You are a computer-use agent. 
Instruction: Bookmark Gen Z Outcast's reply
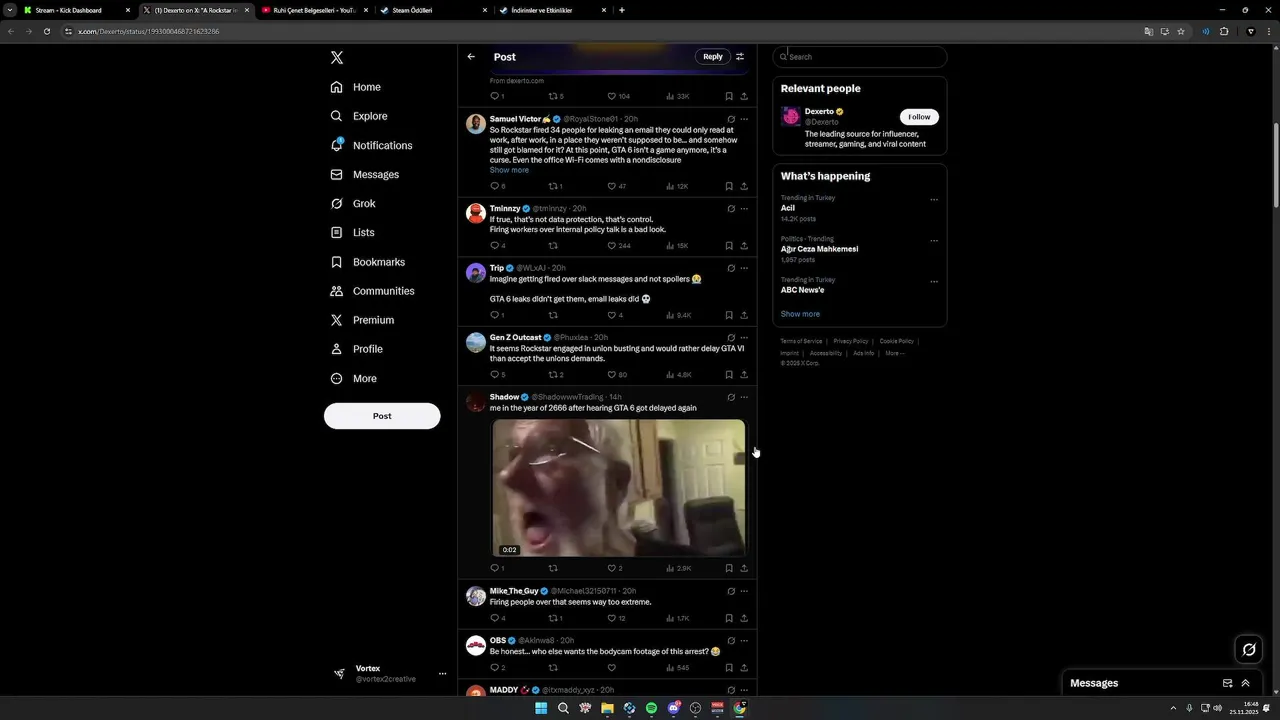tap(729, 375)
